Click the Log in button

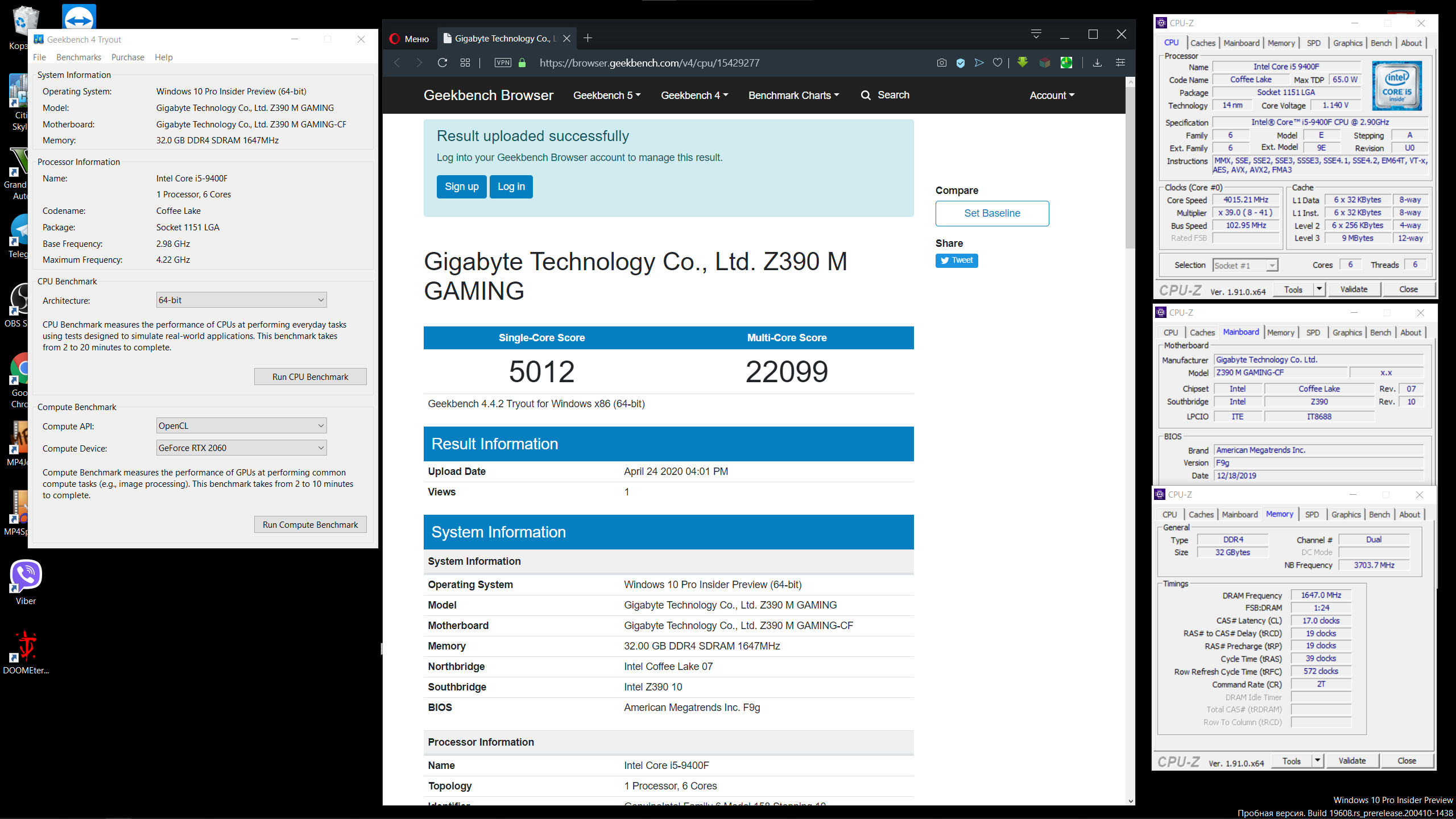pyautogui.click(x=511, y=187)
